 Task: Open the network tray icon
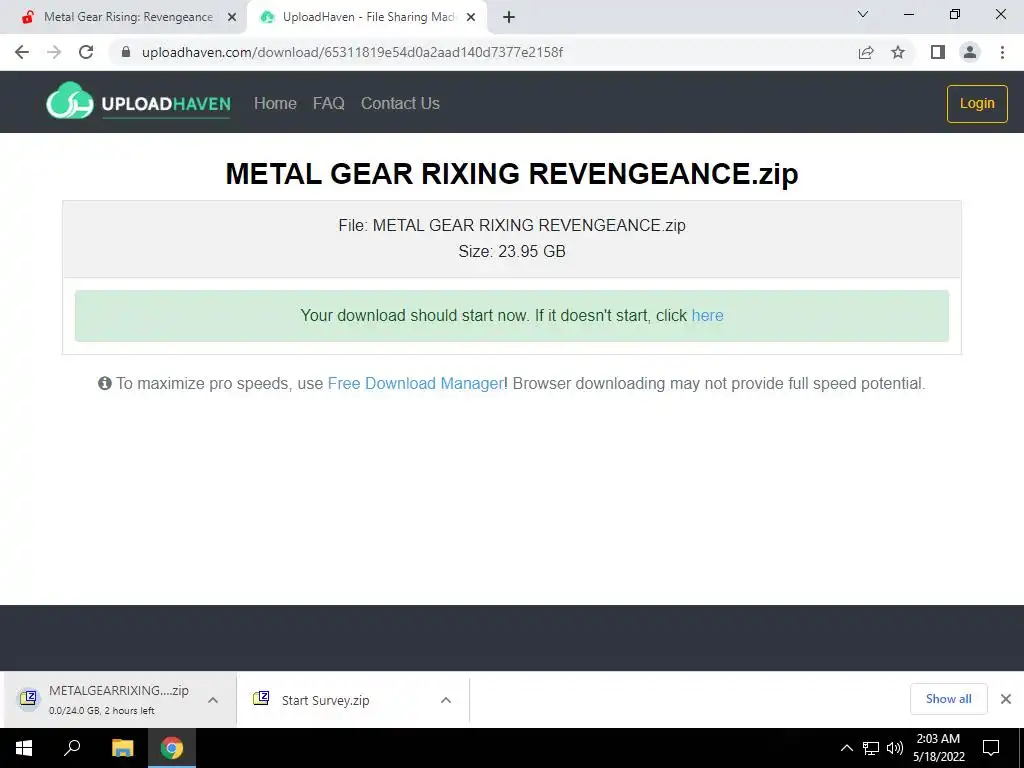point(871,748)
